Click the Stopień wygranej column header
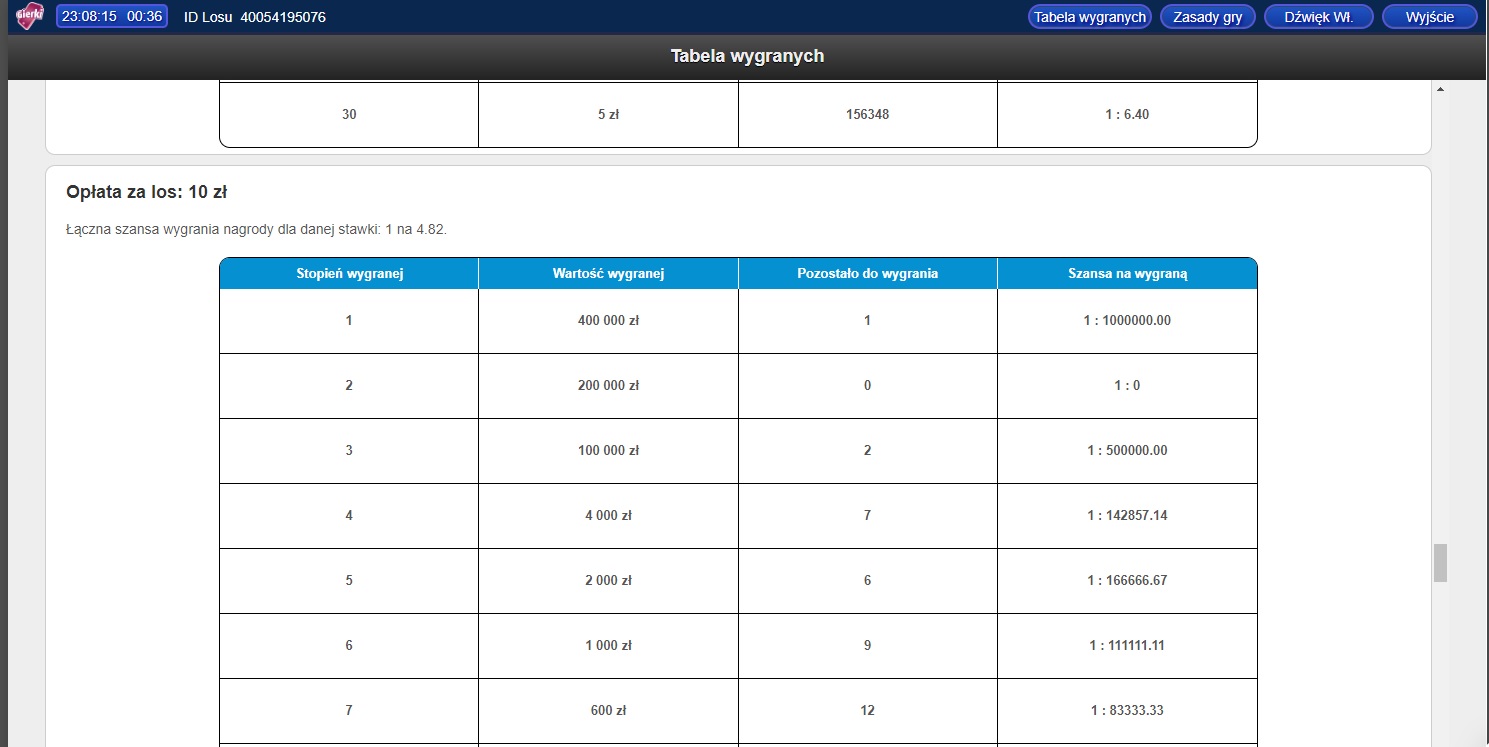Image resolution: width=1489 pixels, height=747 pixels. (349, 274)
